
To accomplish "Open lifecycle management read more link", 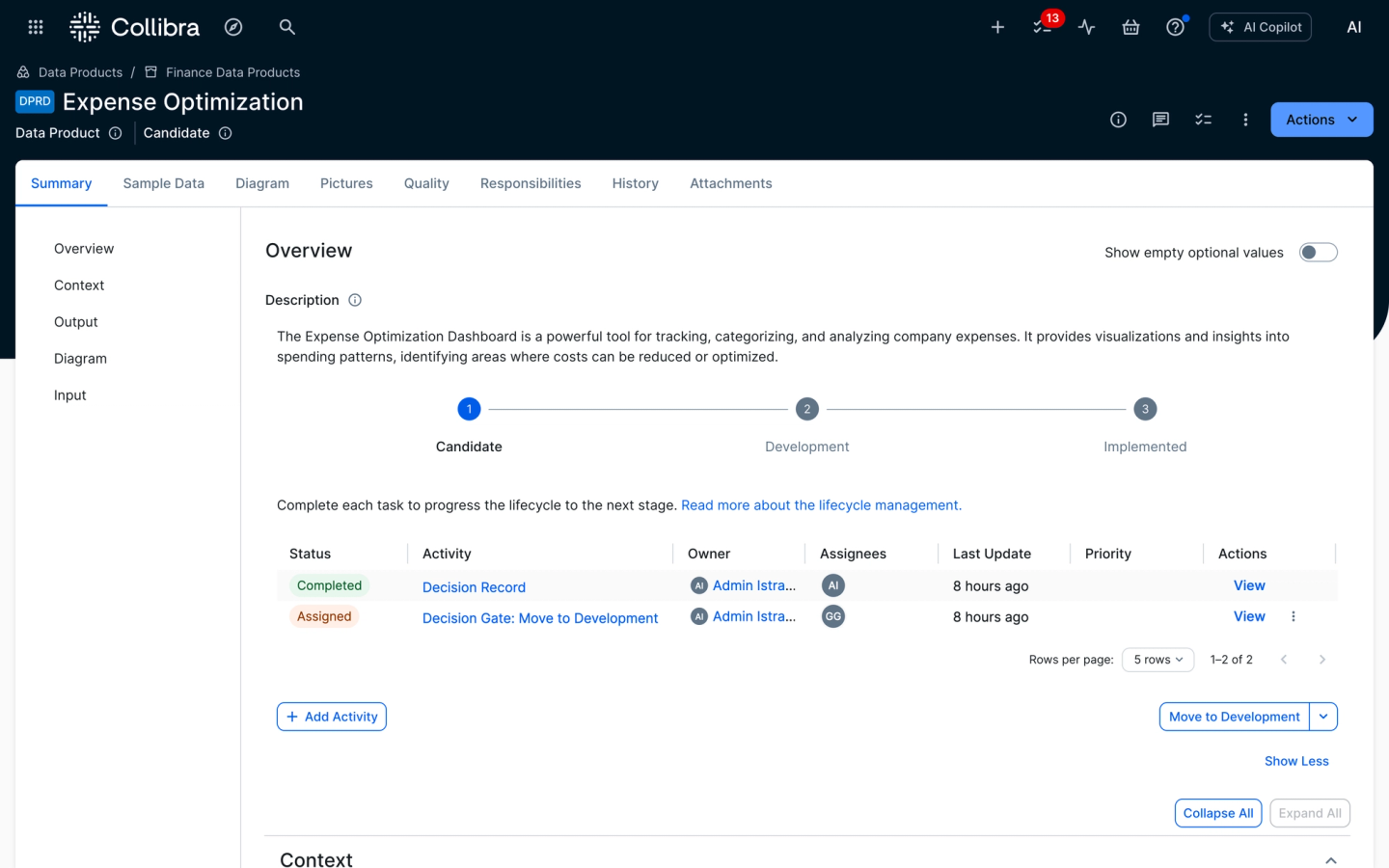I will tap(821, 505).
